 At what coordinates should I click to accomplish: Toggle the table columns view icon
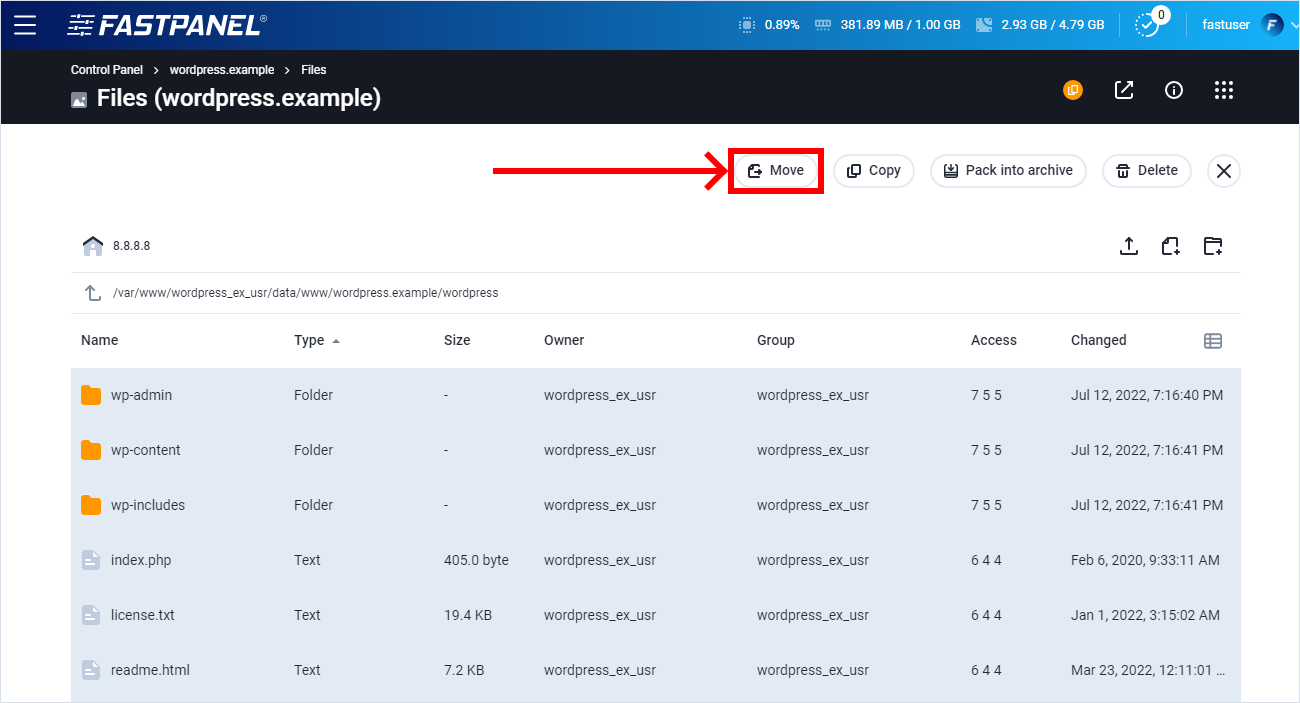point(1213,341)
